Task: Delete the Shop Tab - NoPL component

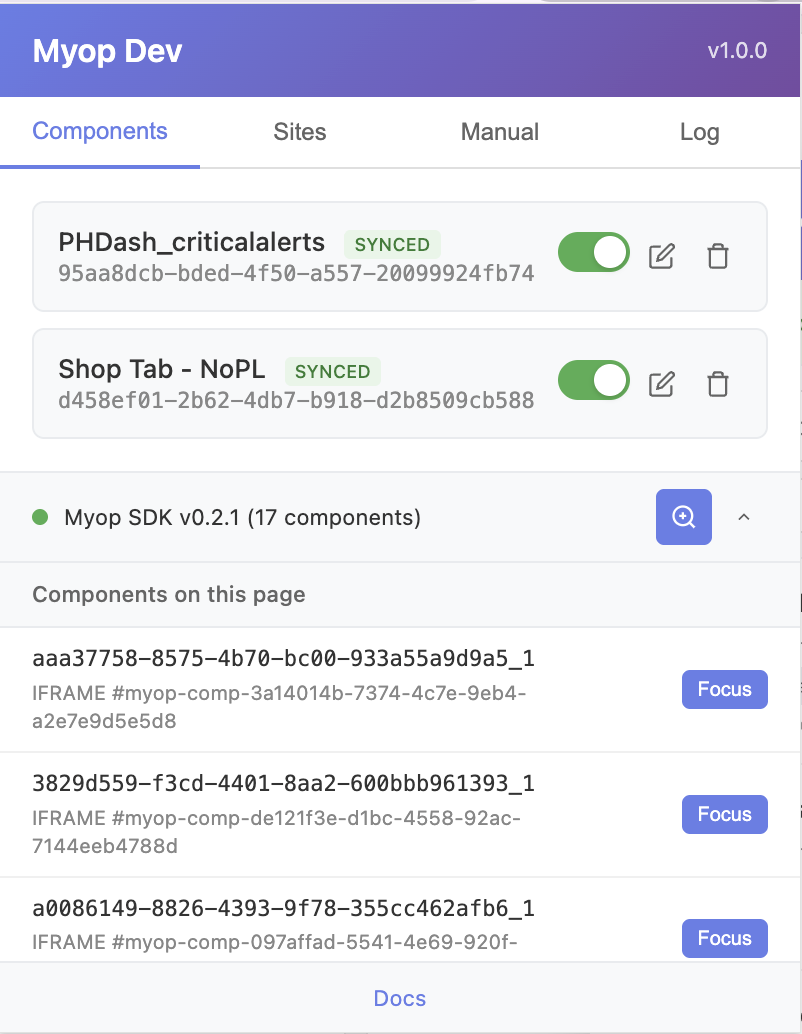Action: [717, 383]
